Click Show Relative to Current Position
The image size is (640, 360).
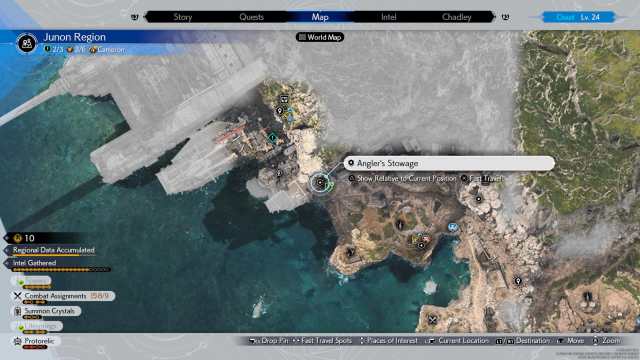pos(402,178)
